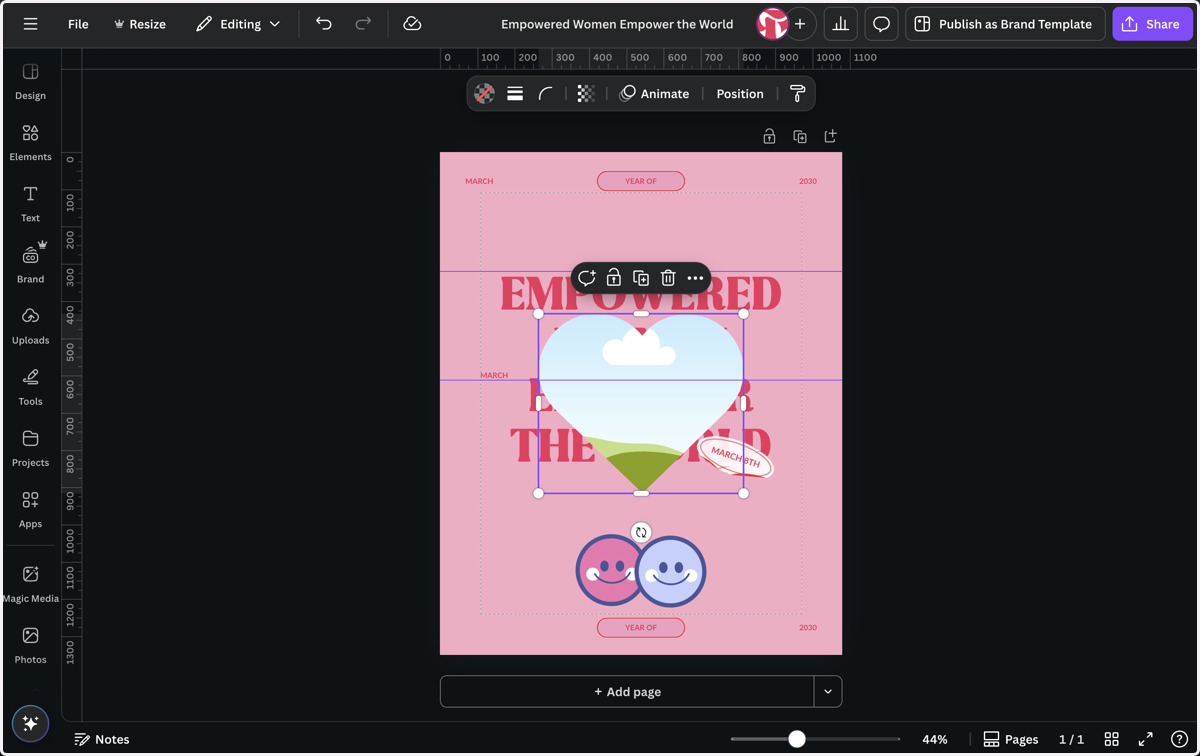Undo the last action
This screenshot has height=756, width=1200.
(x=324, y=24)
